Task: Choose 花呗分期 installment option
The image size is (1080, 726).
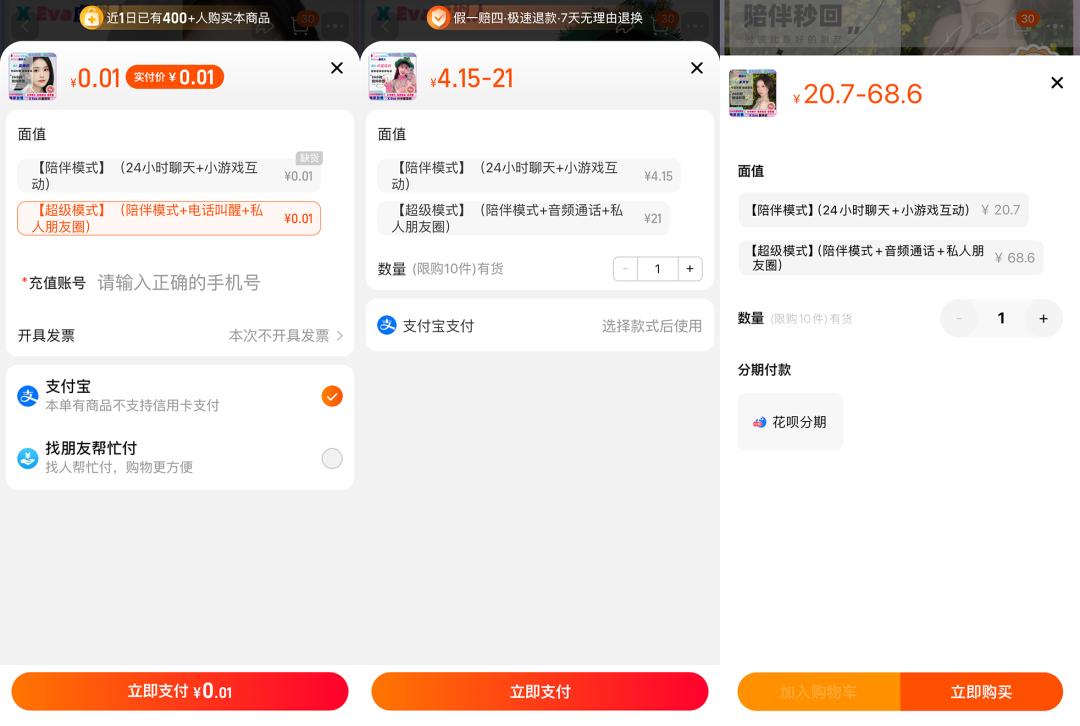Action: click(790, 422)
